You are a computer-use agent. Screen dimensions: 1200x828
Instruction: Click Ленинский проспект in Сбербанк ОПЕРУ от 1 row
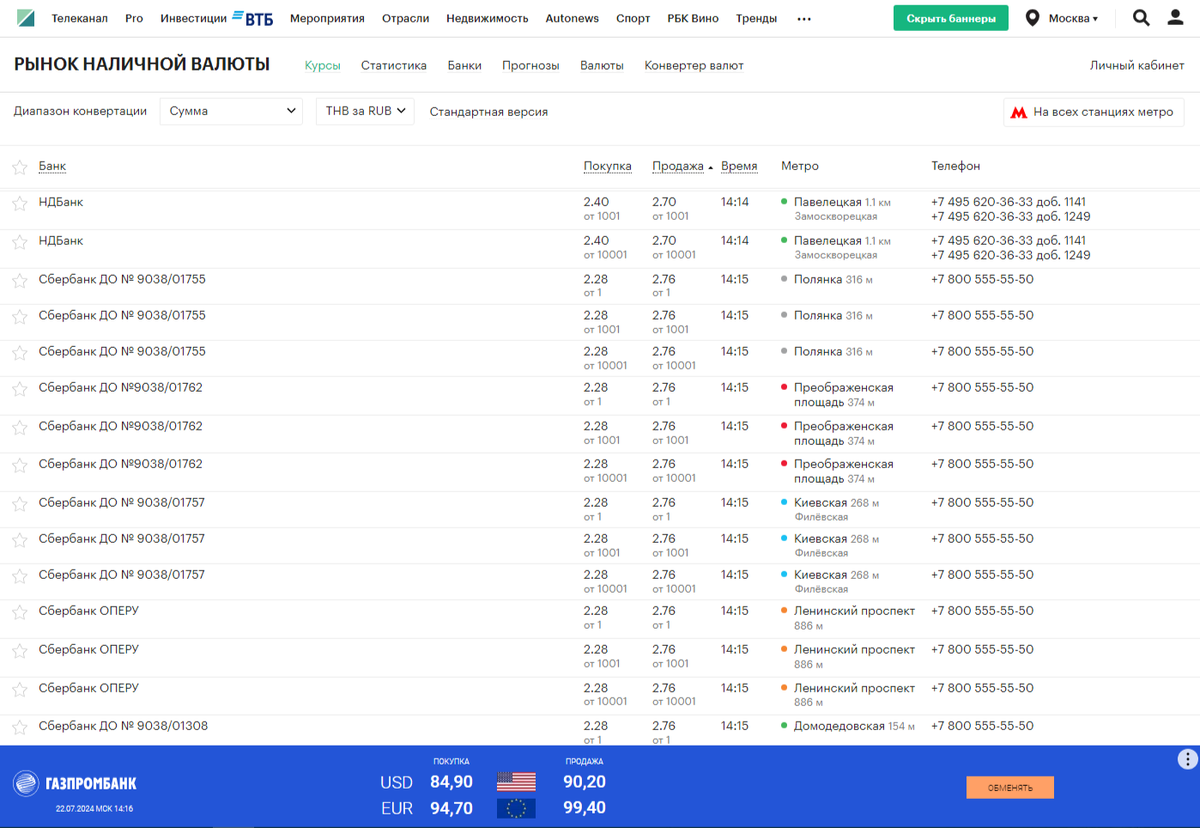tap(854, 611)
